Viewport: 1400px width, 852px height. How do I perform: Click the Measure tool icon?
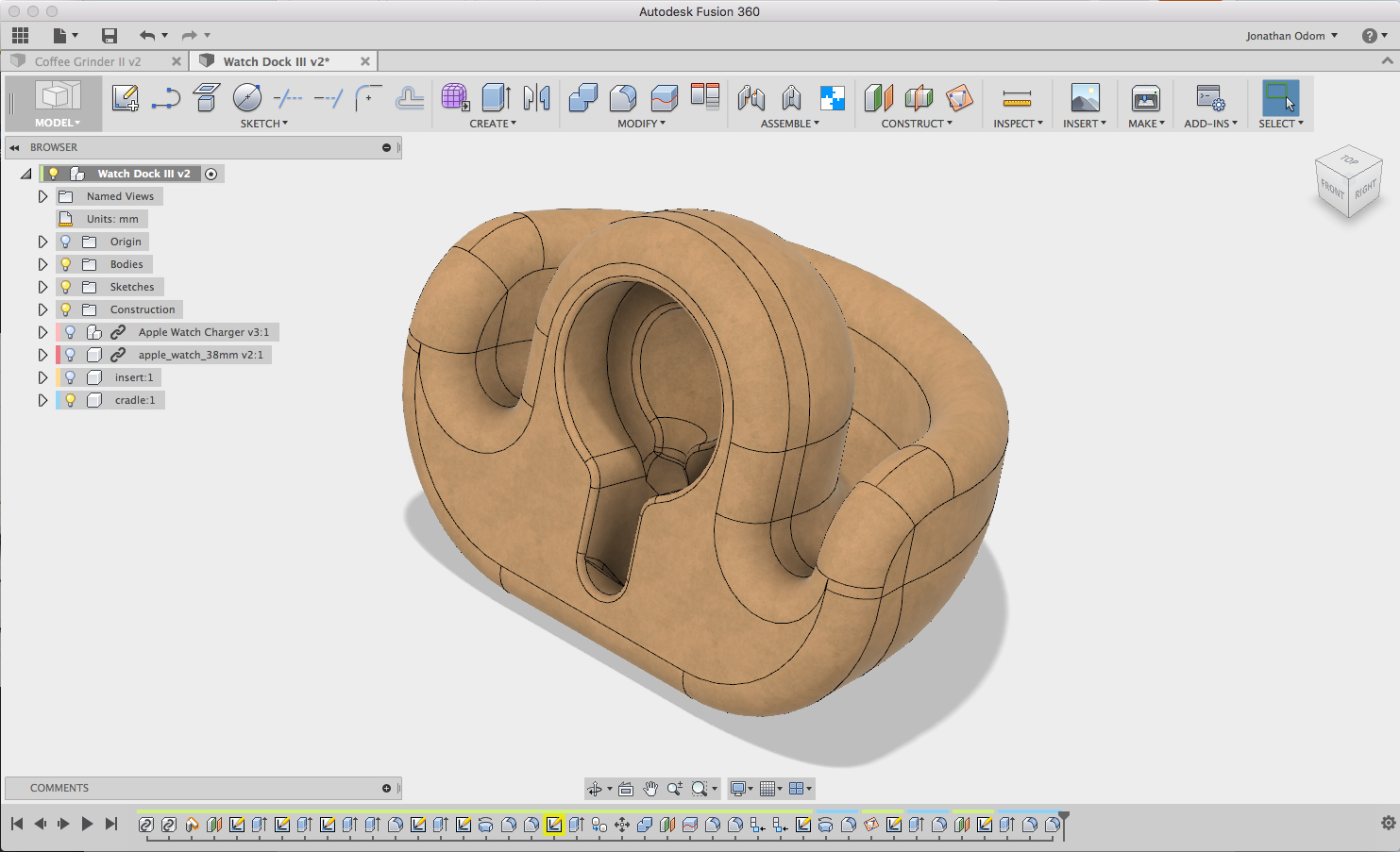point(1017,97)
